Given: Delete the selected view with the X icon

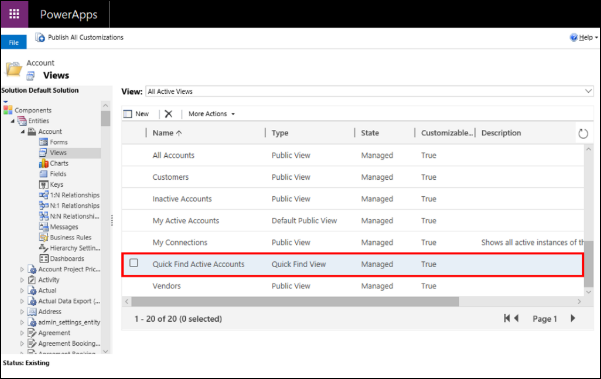Looking at the screenshot, I should (x=168, y=114).
